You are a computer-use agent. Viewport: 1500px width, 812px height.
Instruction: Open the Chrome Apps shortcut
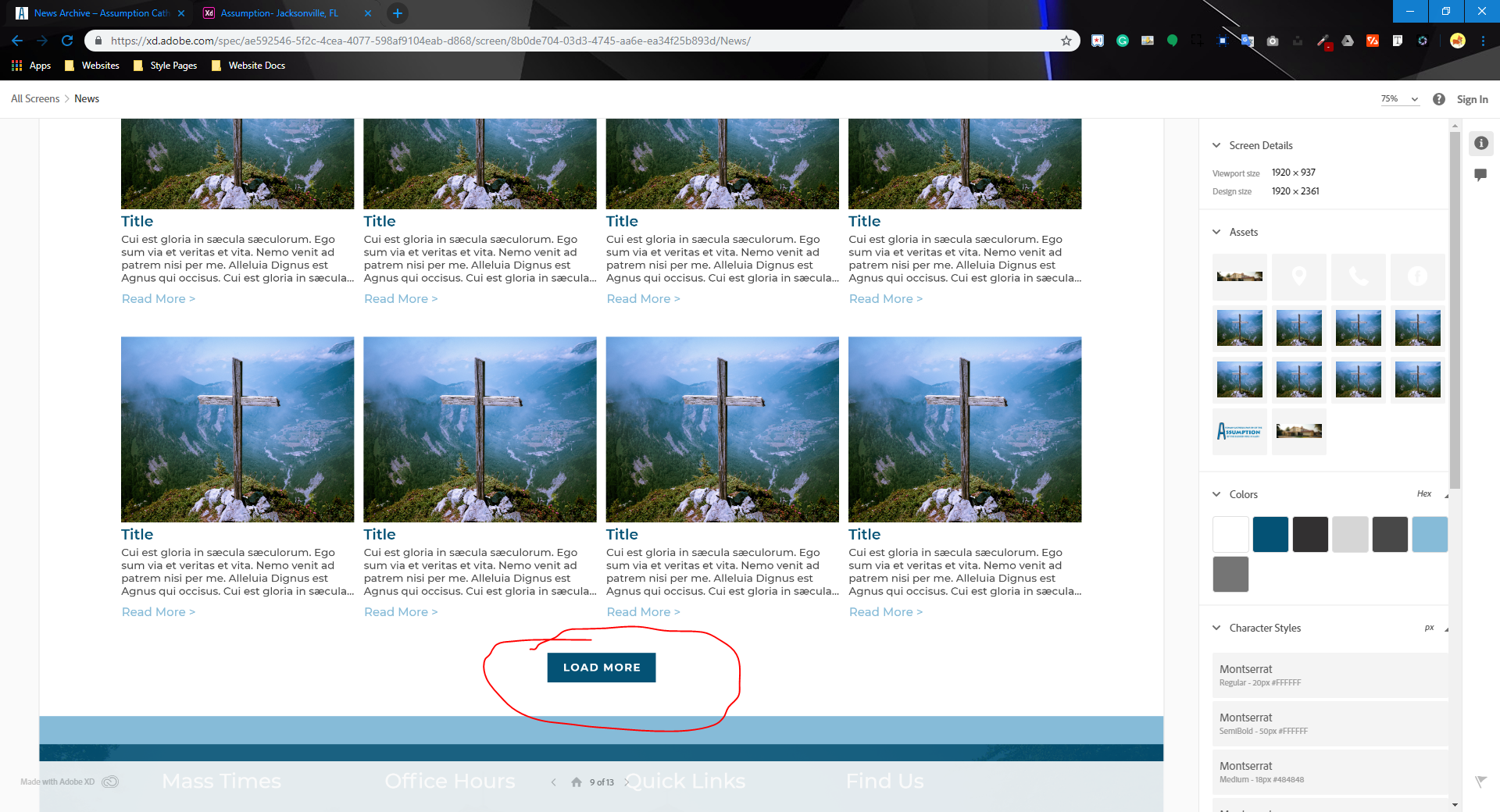point(31,66)
